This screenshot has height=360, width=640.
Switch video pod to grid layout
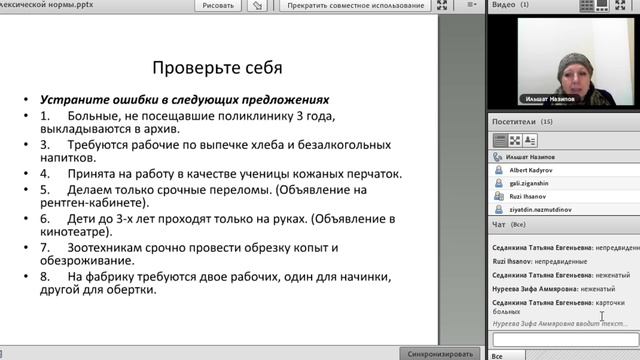point(587,5)
